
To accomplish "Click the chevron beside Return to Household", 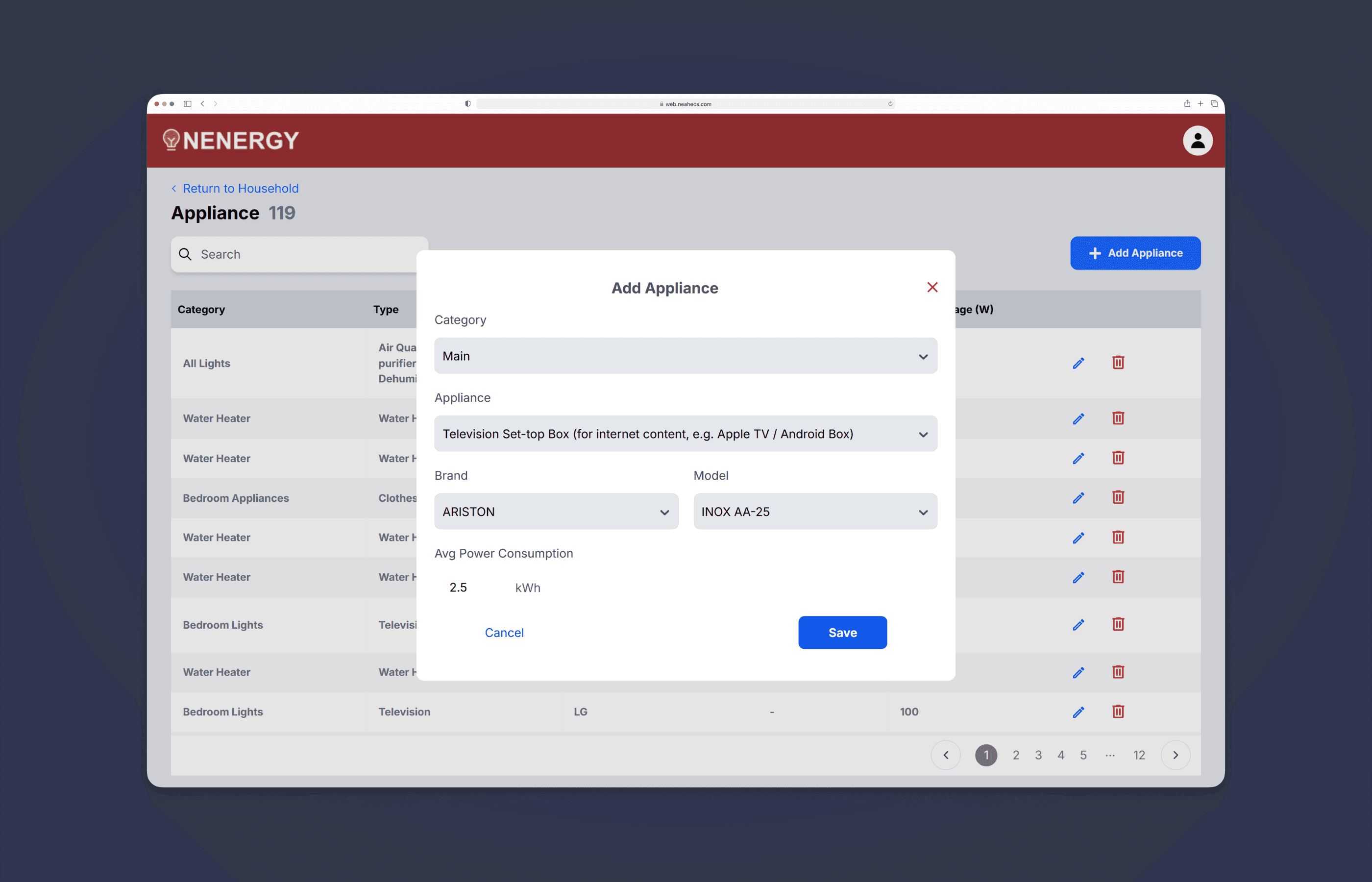I will pos(174,189).
